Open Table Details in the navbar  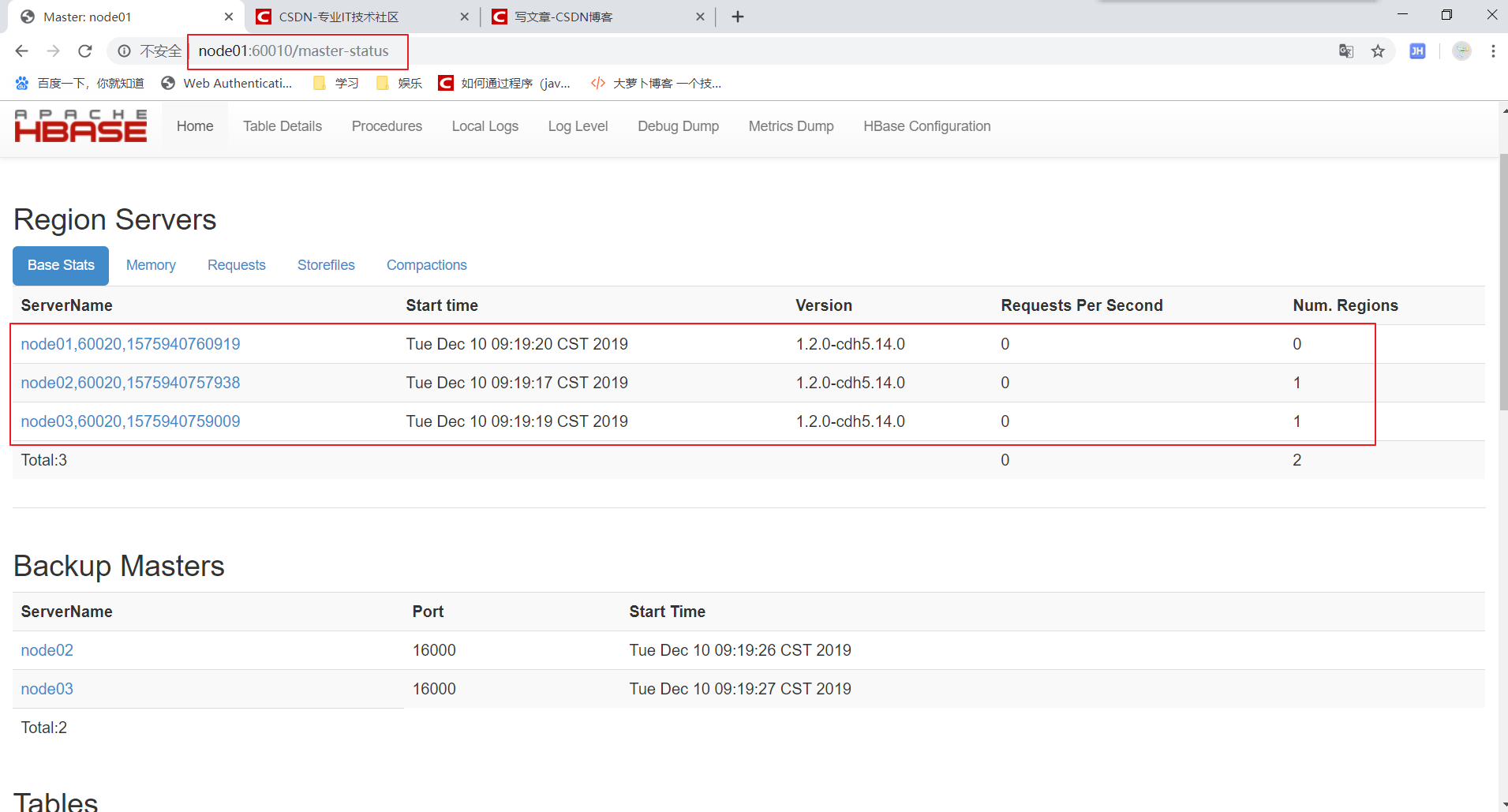click(x=283, y=126)
